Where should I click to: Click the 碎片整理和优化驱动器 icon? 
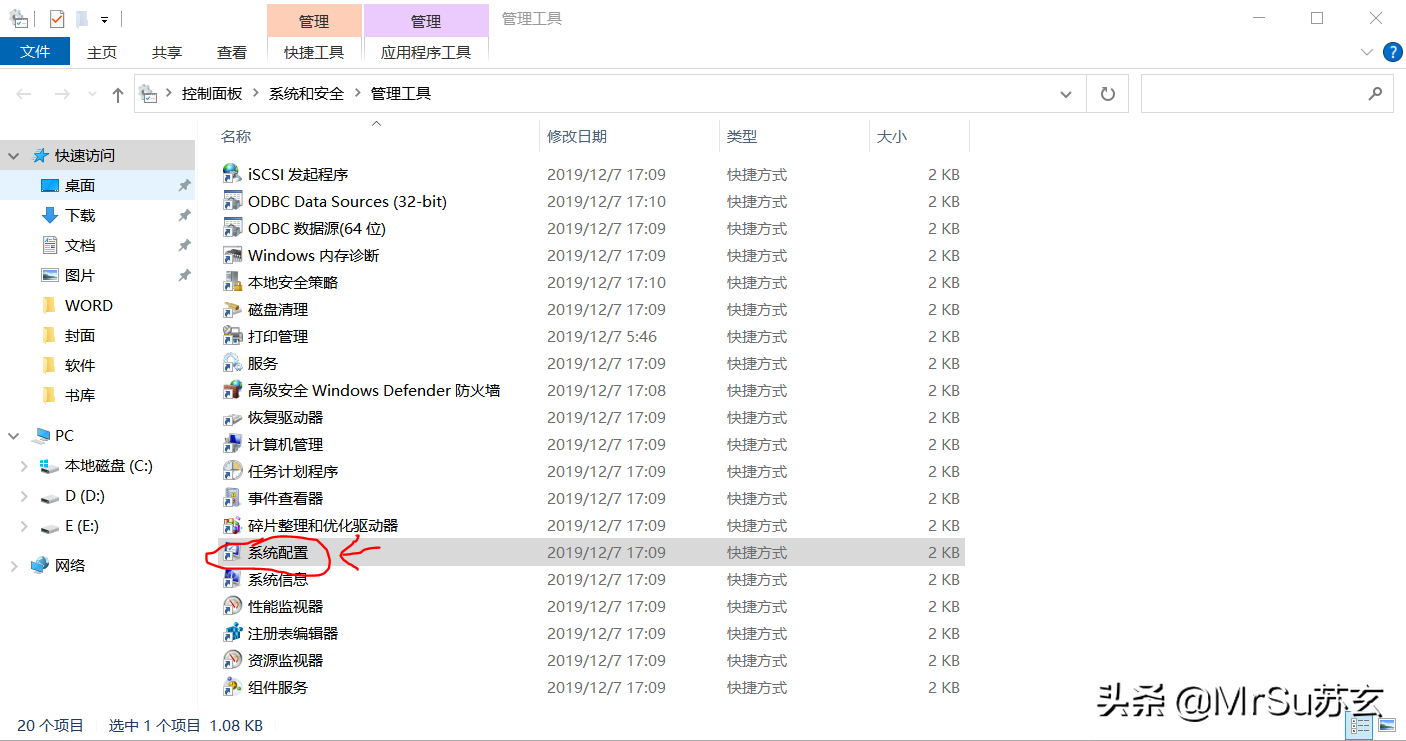tap(232, 525)
